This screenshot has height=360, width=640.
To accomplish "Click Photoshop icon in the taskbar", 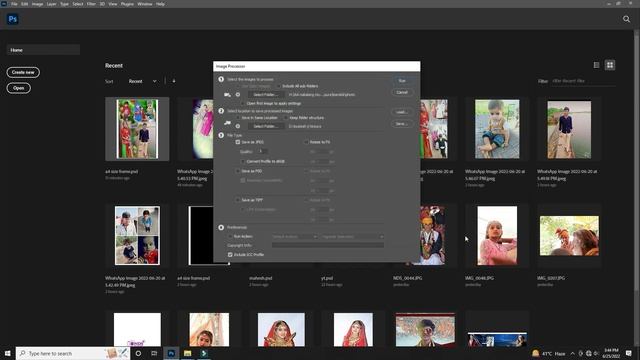I will (171, 353).
